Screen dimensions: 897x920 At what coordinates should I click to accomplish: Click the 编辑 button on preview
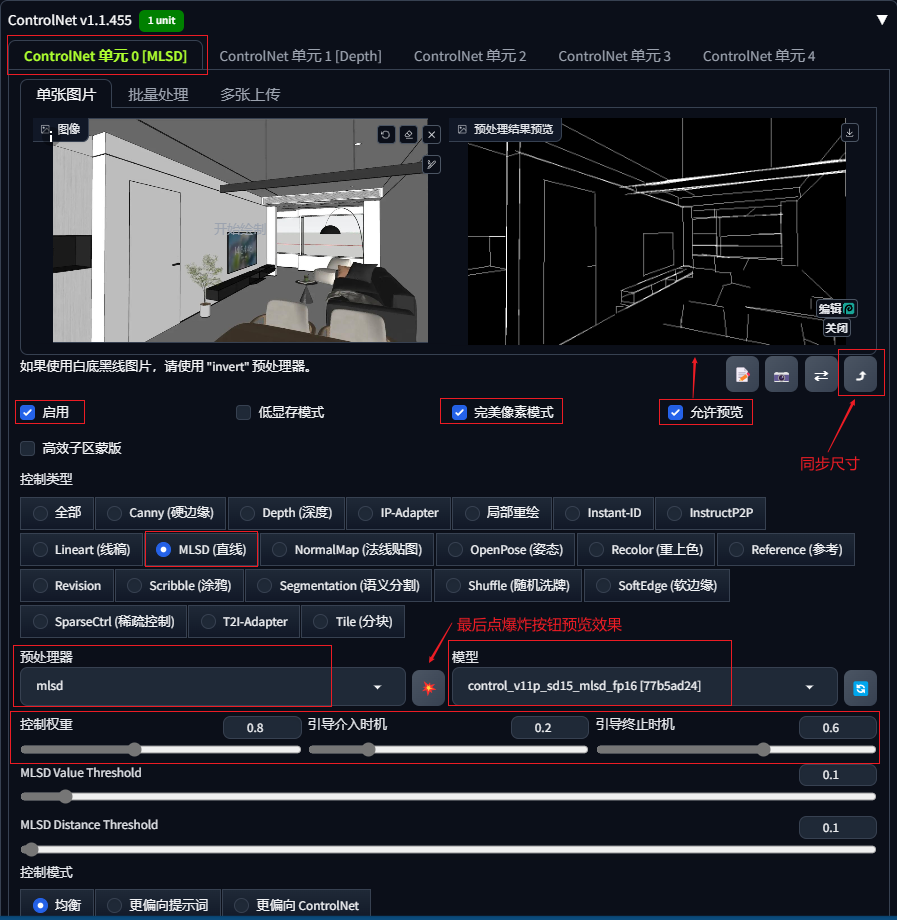pos(836,308)
